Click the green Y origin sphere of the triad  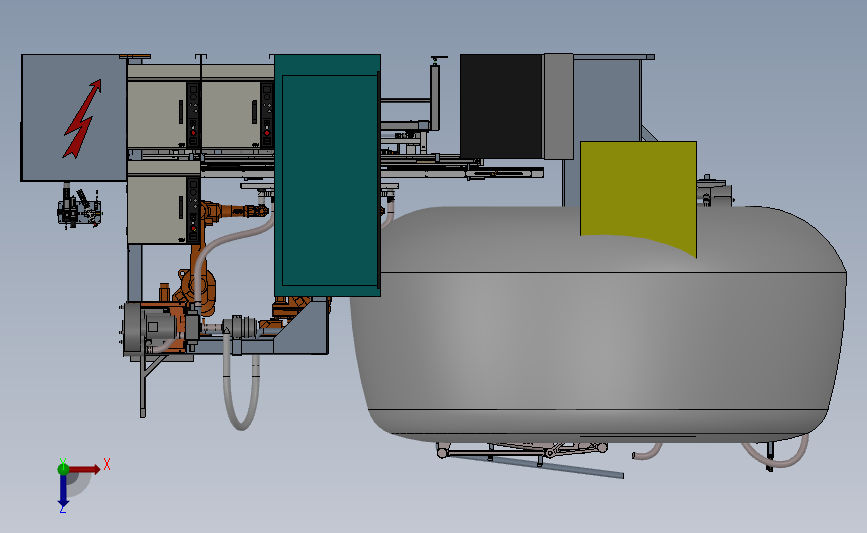[63, 469]
